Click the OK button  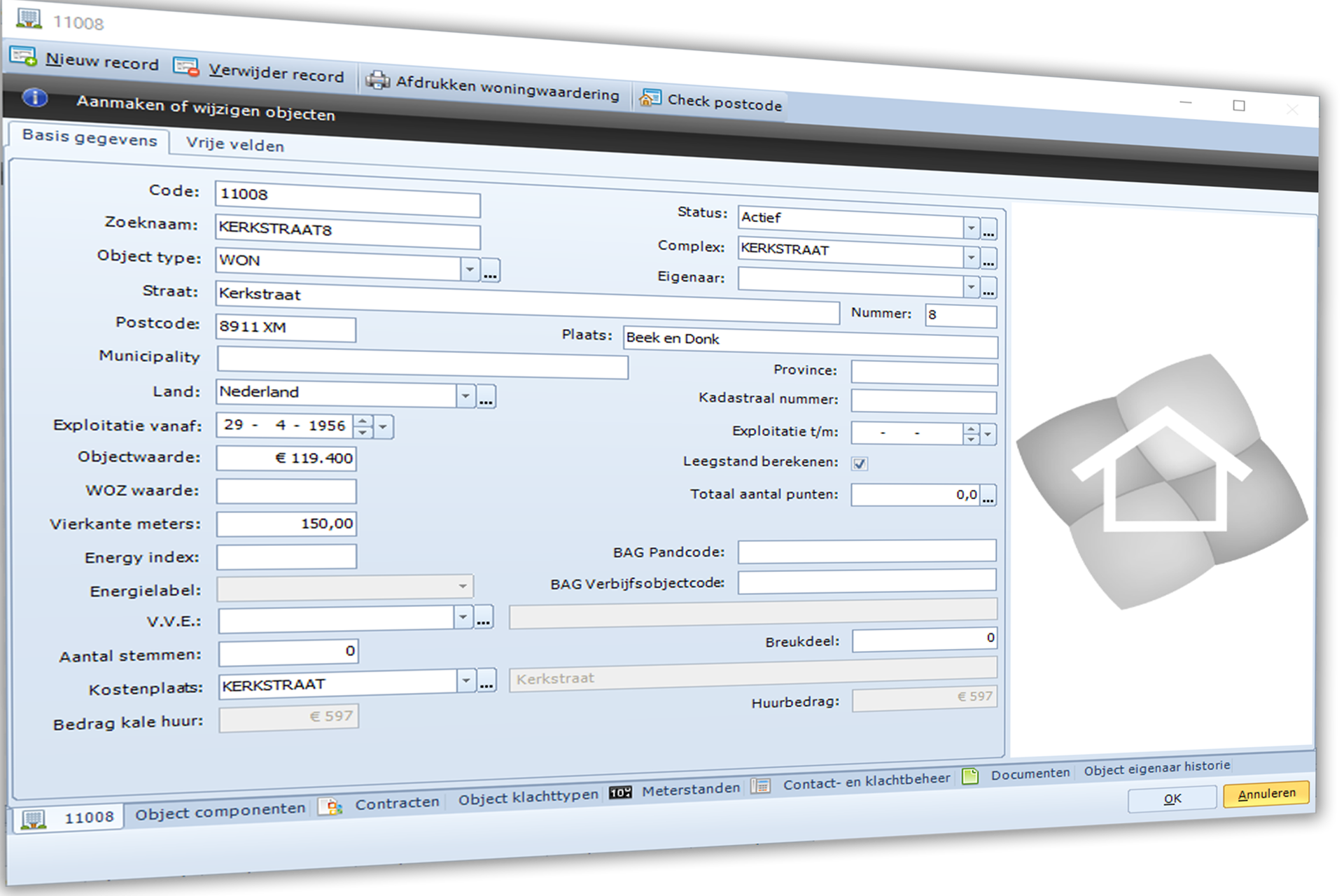1172,799
